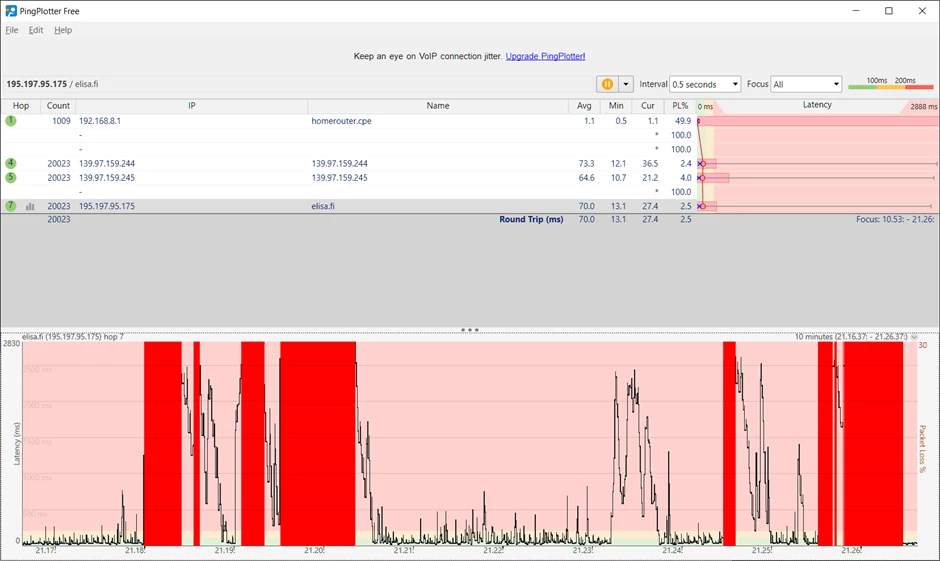Click the 0 ms latency scale minimum
940x561 pixels.
coord(705,107)
